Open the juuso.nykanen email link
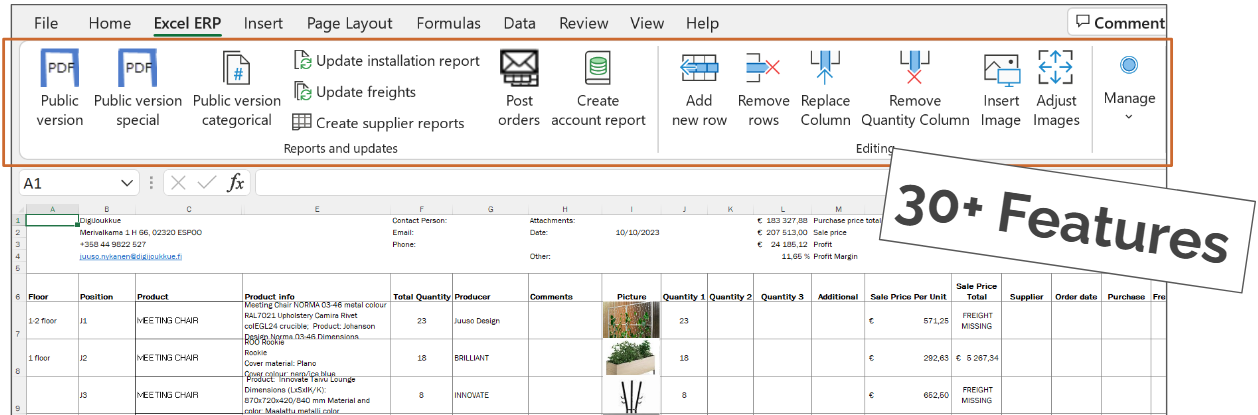1258x415 pixels. click(x=131, y=257)
